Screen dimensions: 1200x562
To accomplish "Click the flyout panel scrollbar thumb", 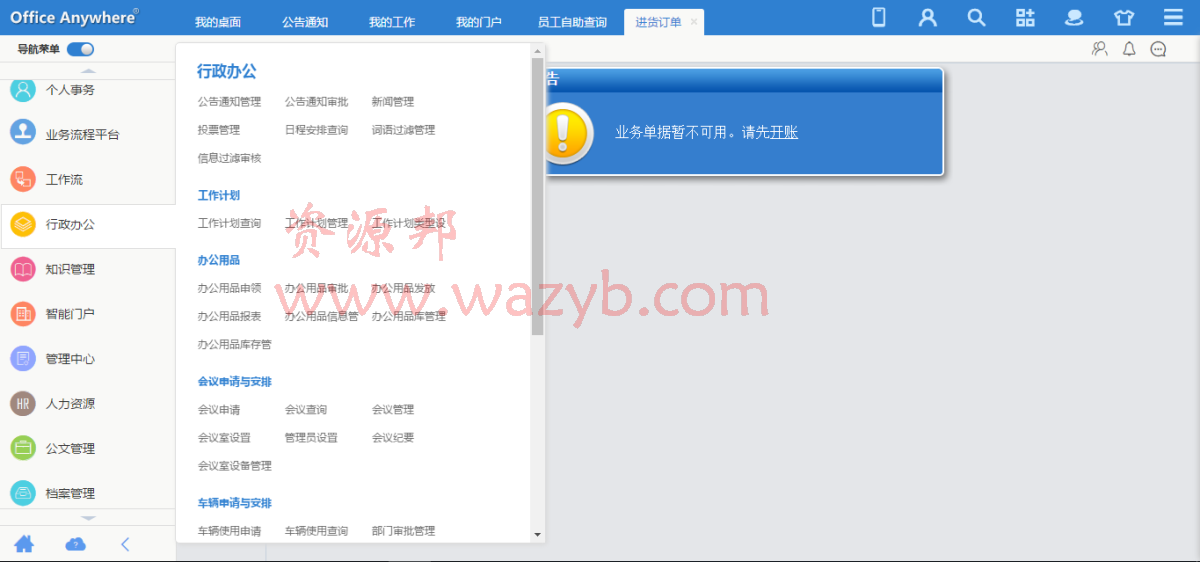I will (x=538, y=196).
